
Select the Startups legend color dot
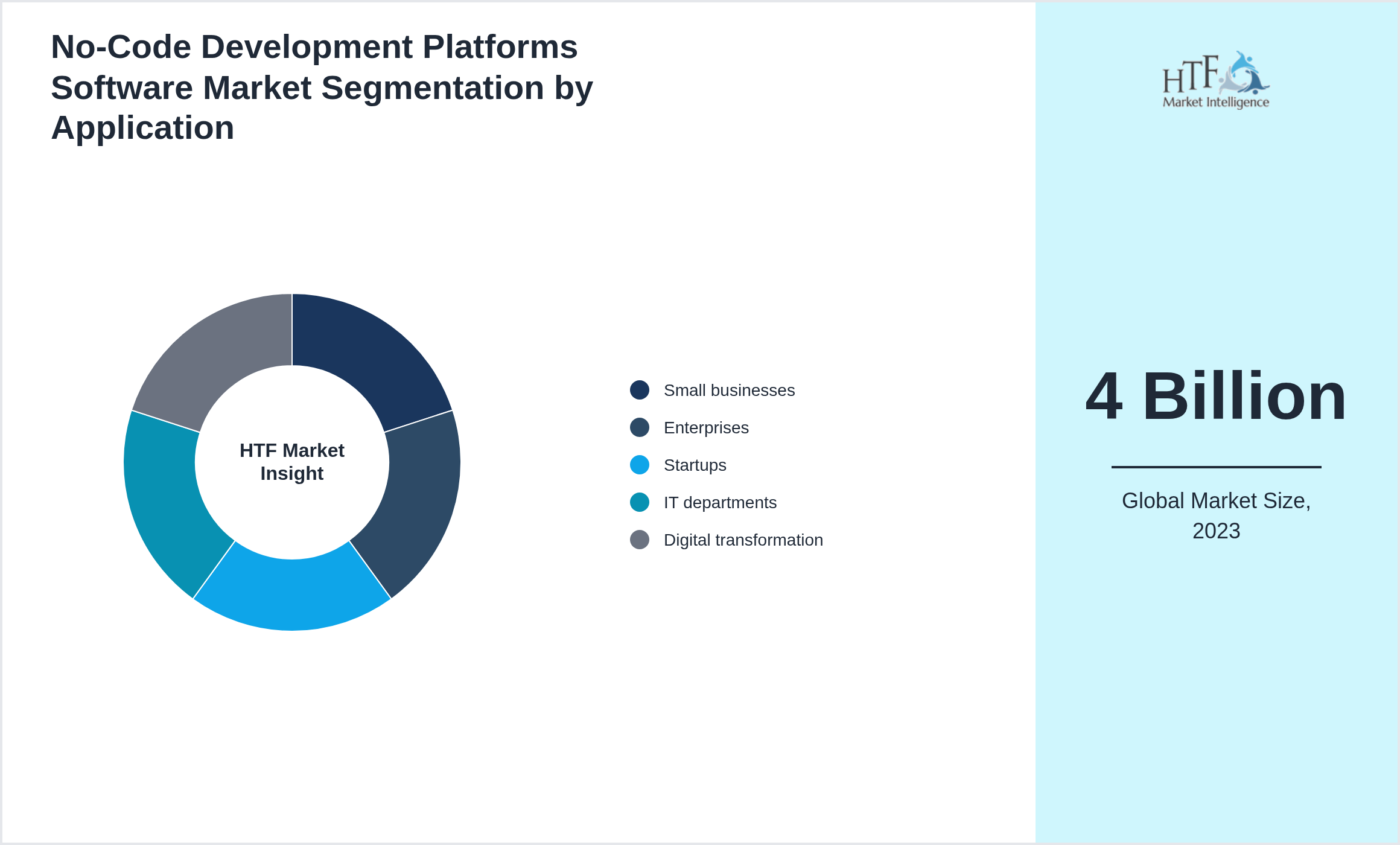pos(639,465)
